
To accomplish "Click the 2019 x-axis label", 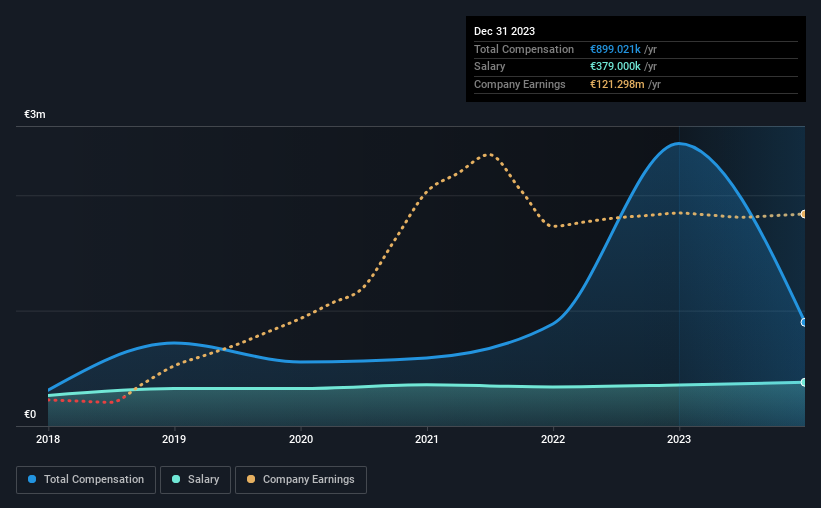I will (x=174, y=439).
